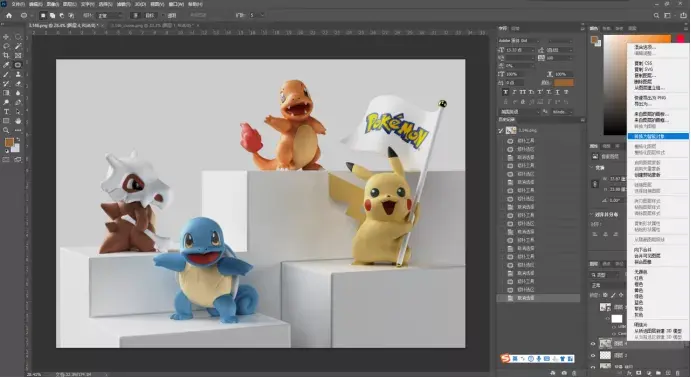
Task: Click the toolbox foreground color swatch
Action: click(x=9, y=142)
